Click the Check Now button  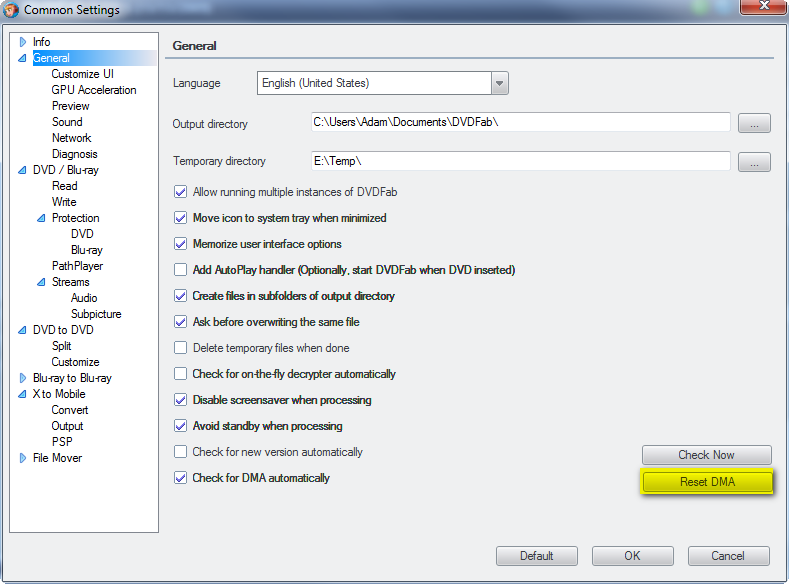(x=706, y=455)
